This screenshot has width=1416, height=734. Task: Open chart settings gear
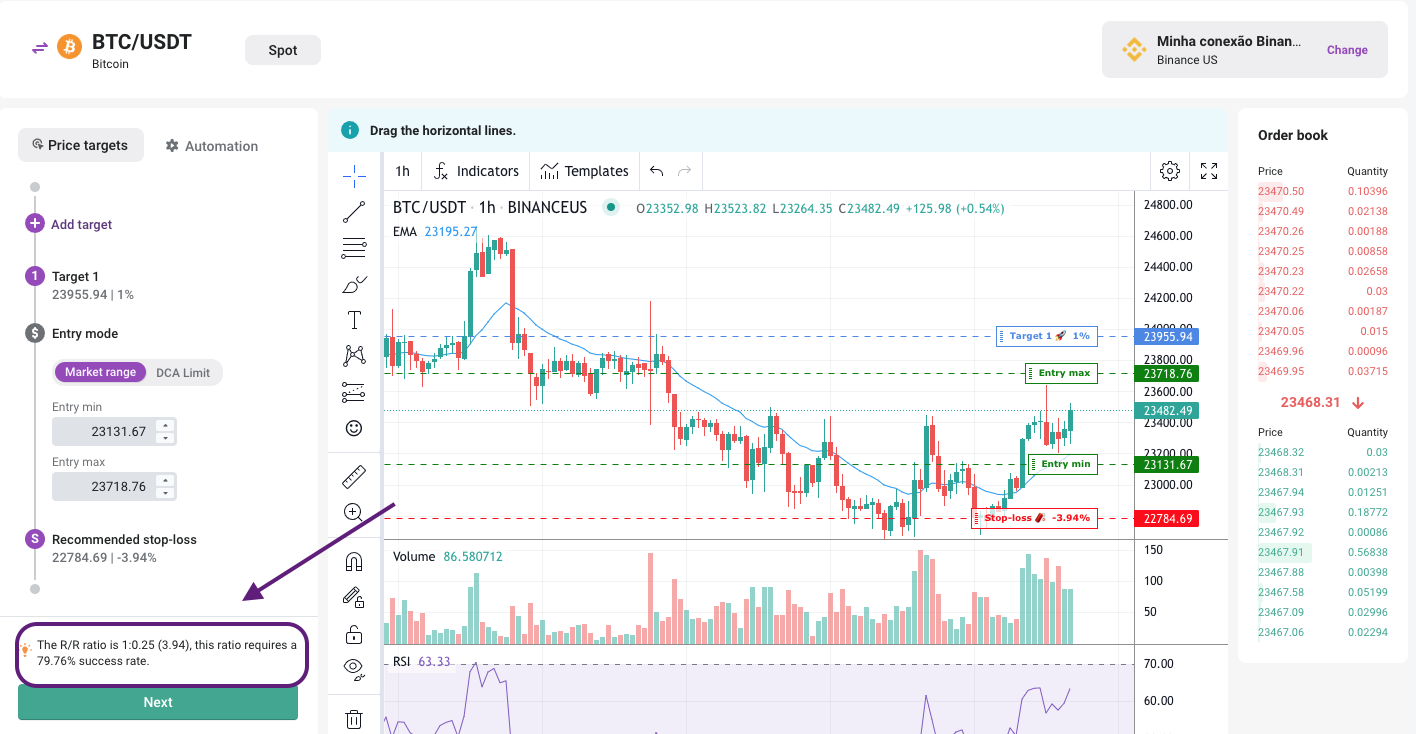coord(1169,171)
